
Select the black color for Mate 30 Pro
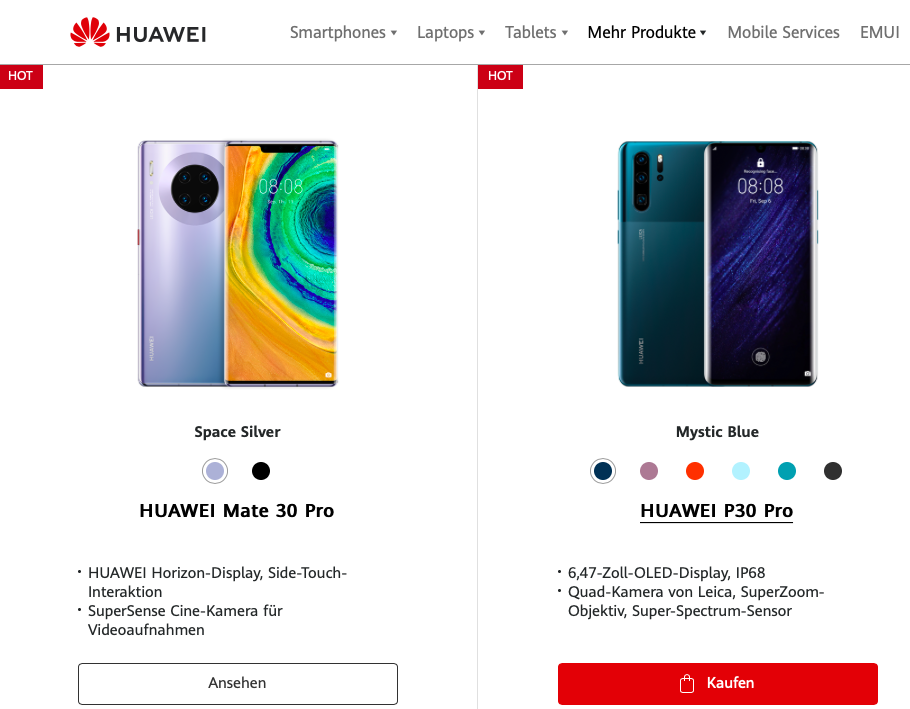(261, 471)
